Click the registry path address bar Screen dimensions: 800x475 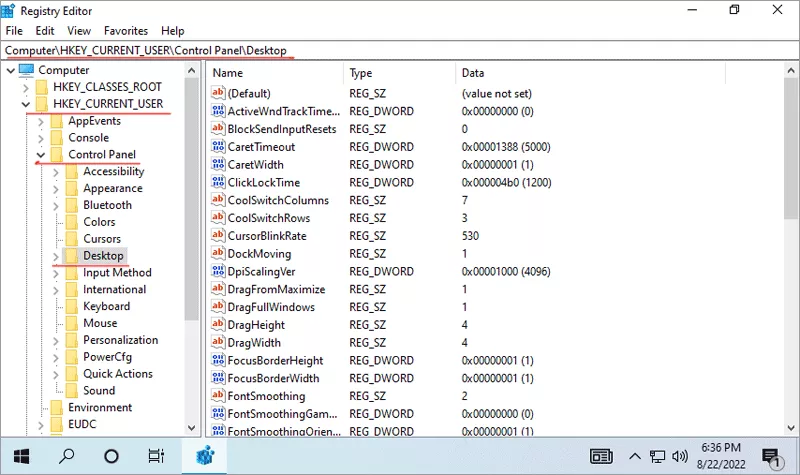click(400, 50)
